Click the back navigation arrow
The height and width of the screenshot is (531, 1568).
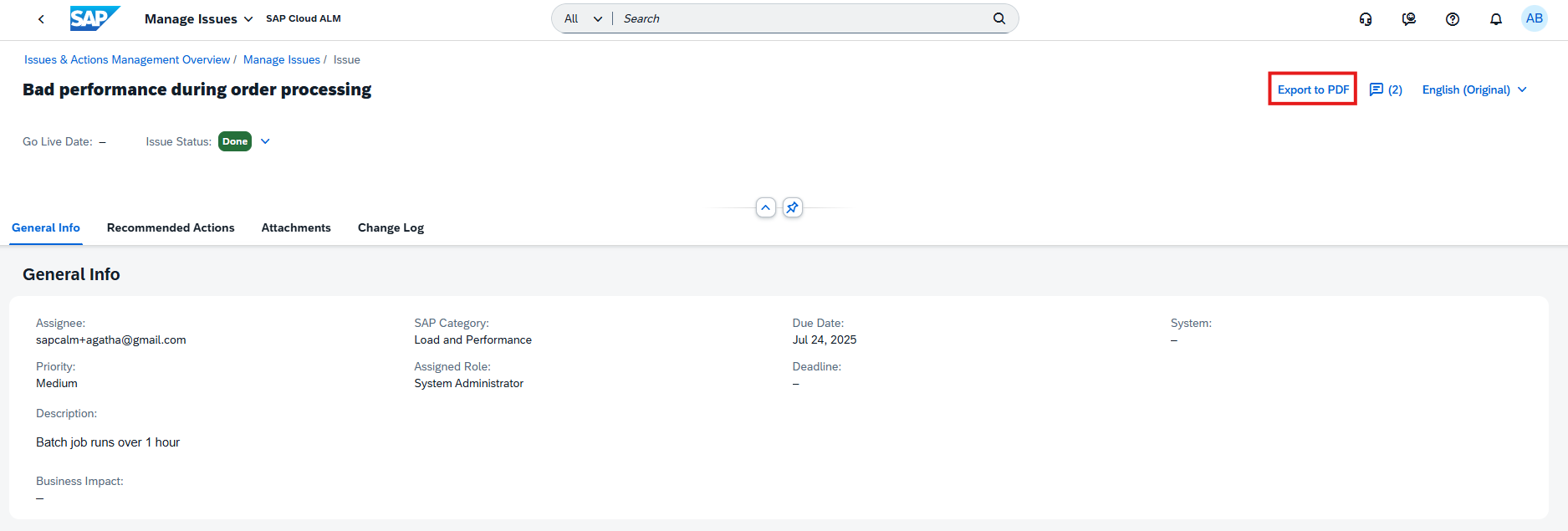coord(41,18)
